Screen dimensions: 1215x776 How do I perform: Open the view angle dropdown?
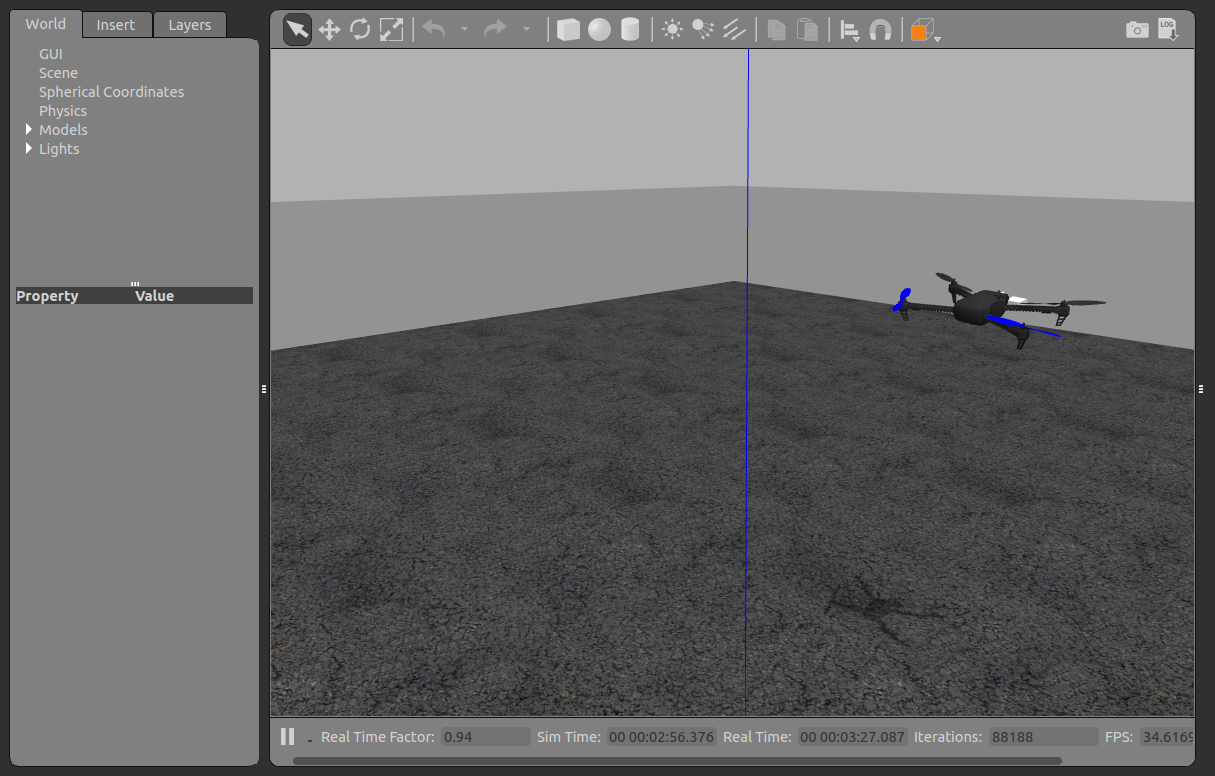click(x=924, y=31)
